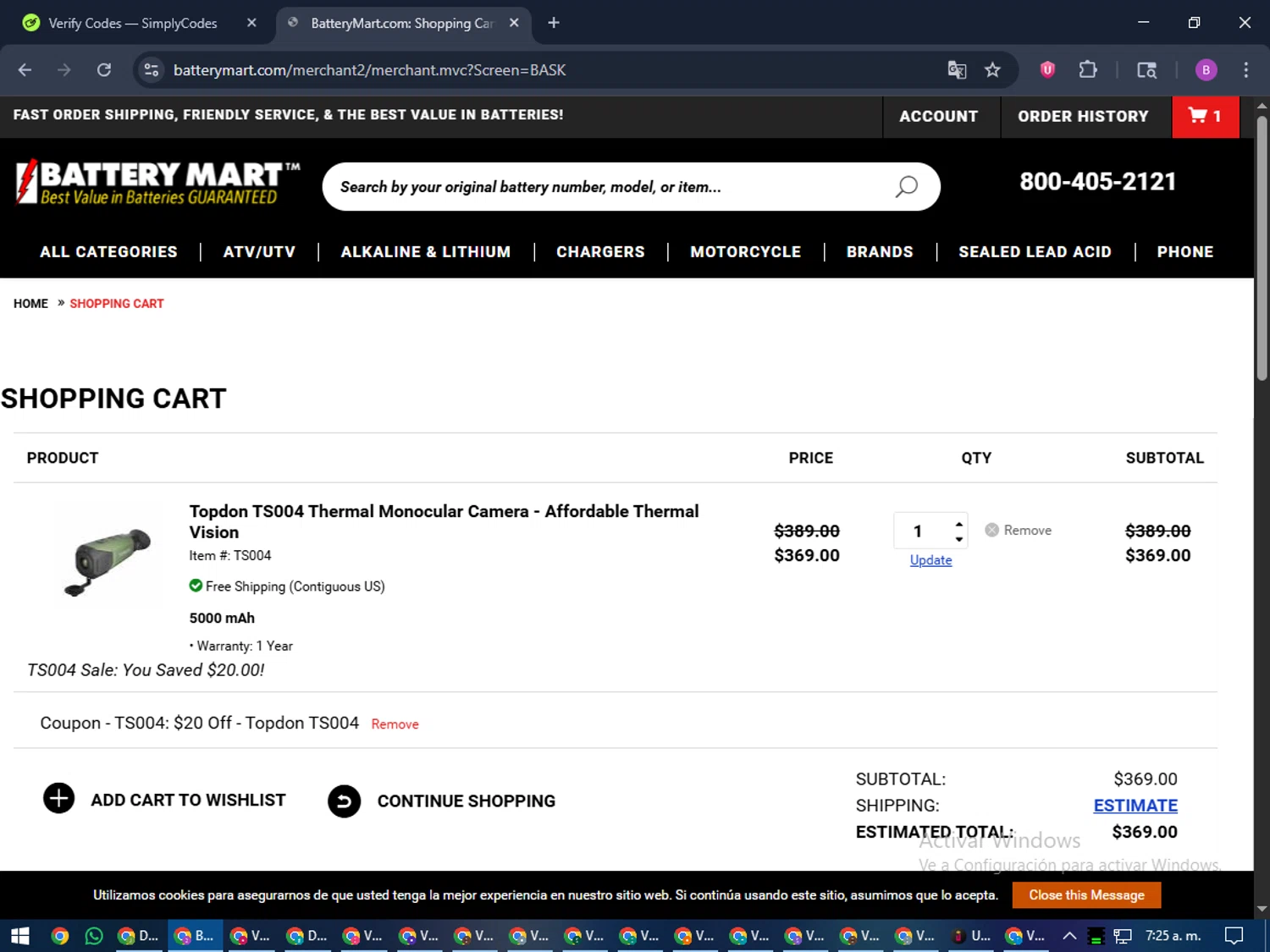
Task: Open WhatsApp from the taskbar
Action: [x=94, y=936]
